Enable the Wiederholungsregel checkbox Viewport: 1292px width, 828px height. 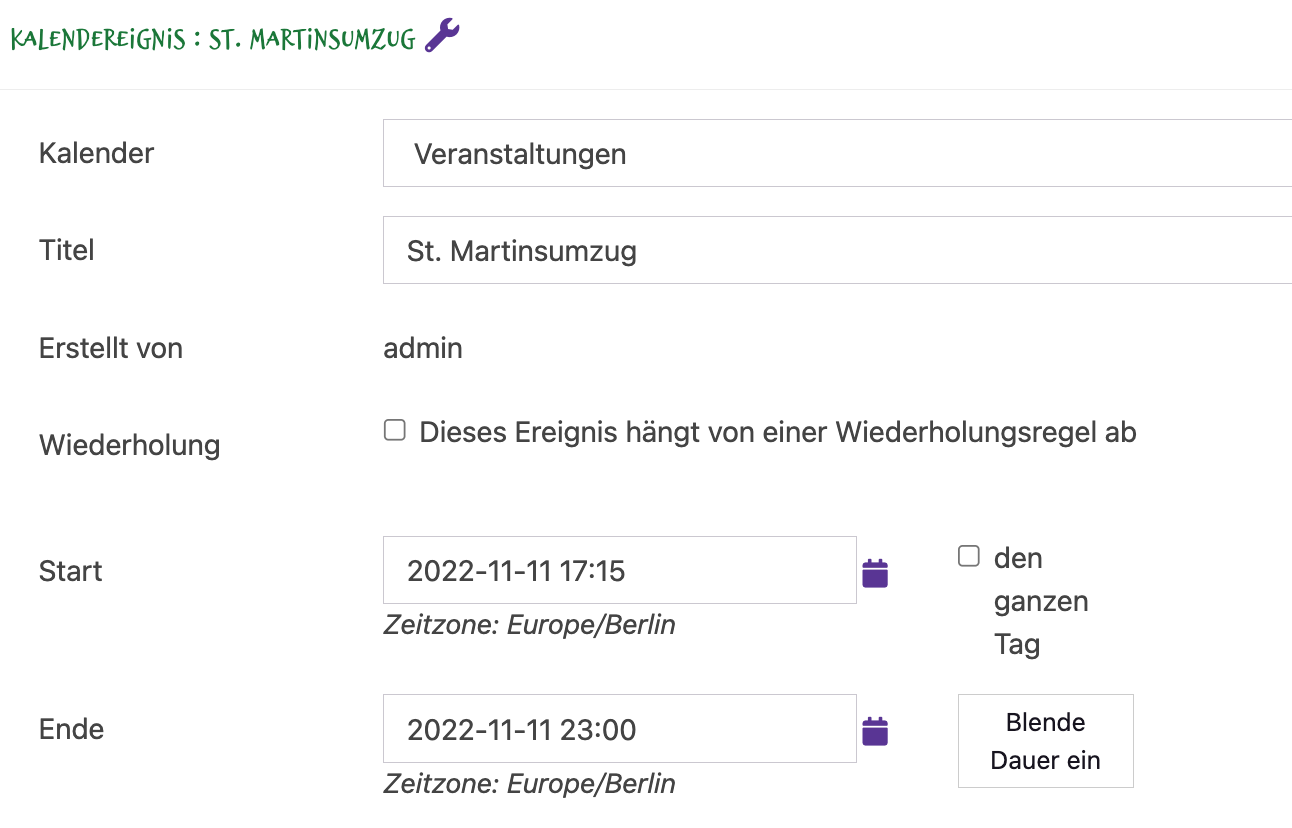[x=395, y=431]
